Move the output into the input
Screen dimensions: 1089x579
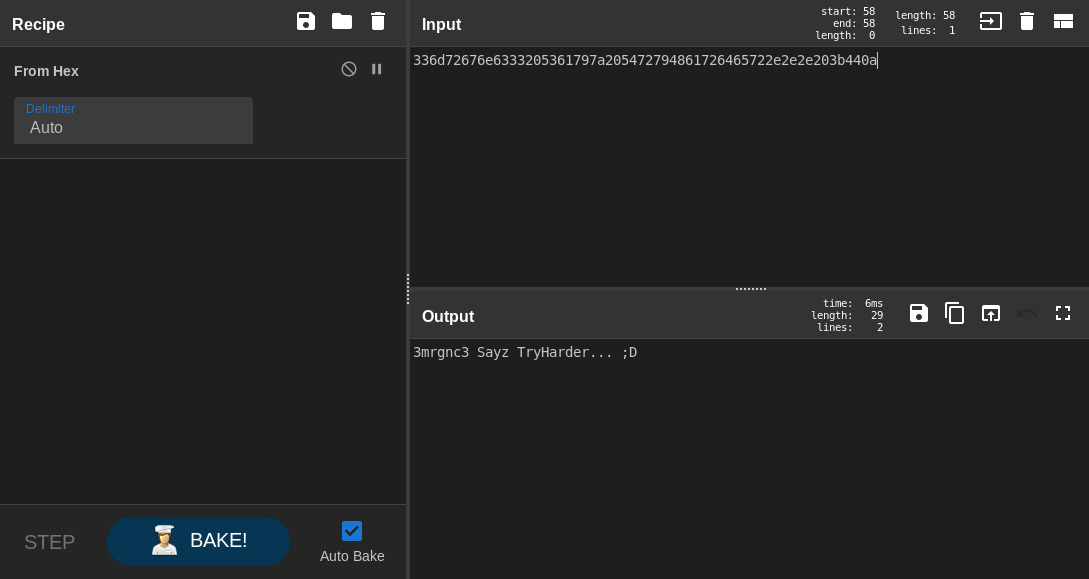point(991,313)
